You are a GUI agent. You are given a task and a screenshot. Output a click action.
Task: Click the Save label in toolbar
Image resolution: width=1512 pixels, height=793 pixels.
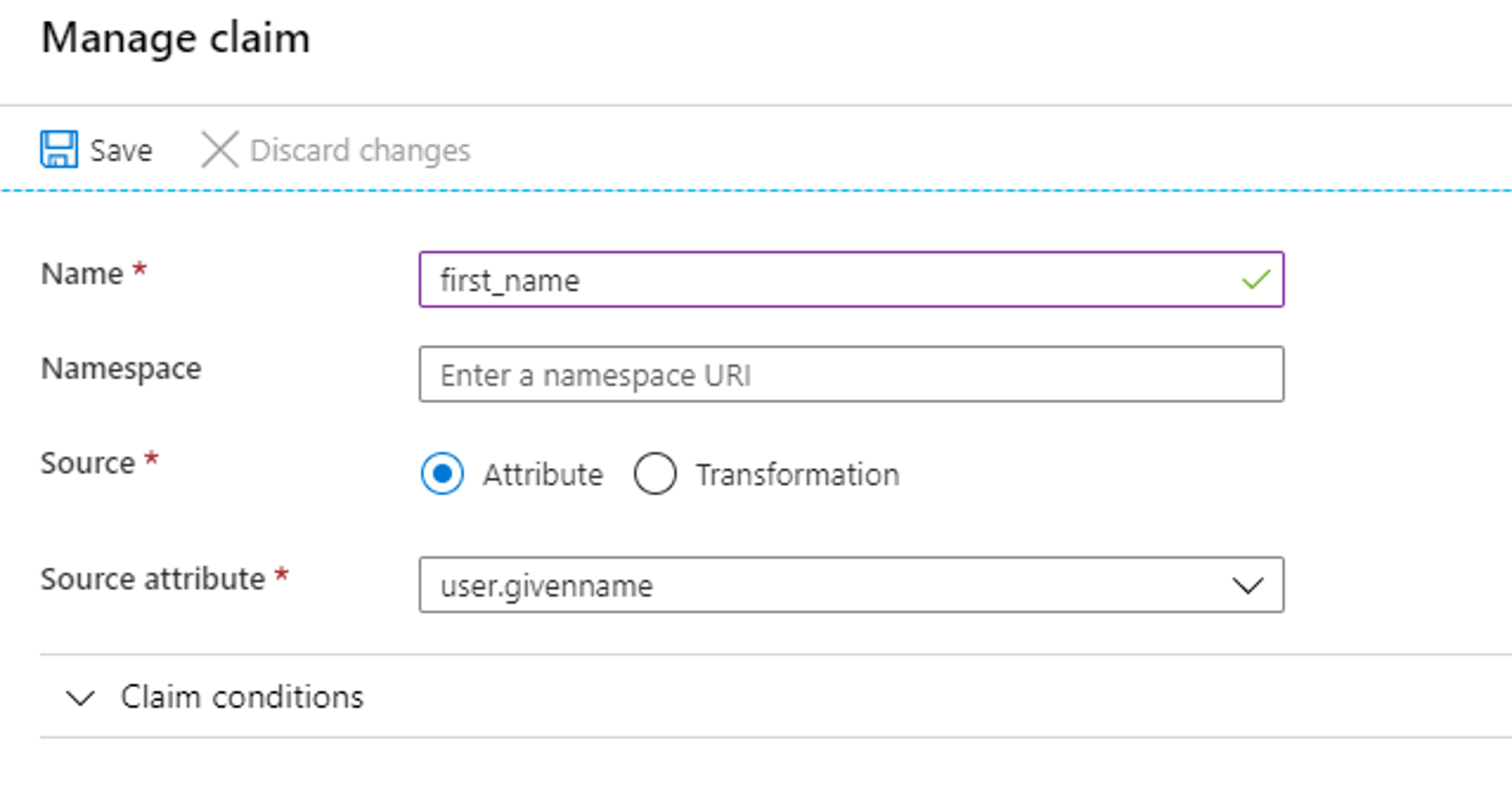(122, 150)
